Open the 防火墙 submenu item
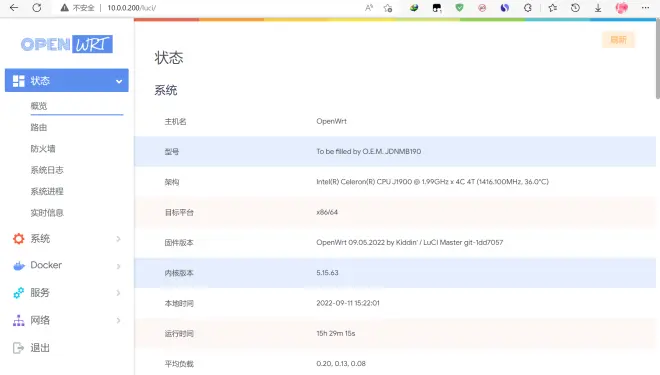The height and width of the screenshot is (375, 660). [x=43, y=149]
